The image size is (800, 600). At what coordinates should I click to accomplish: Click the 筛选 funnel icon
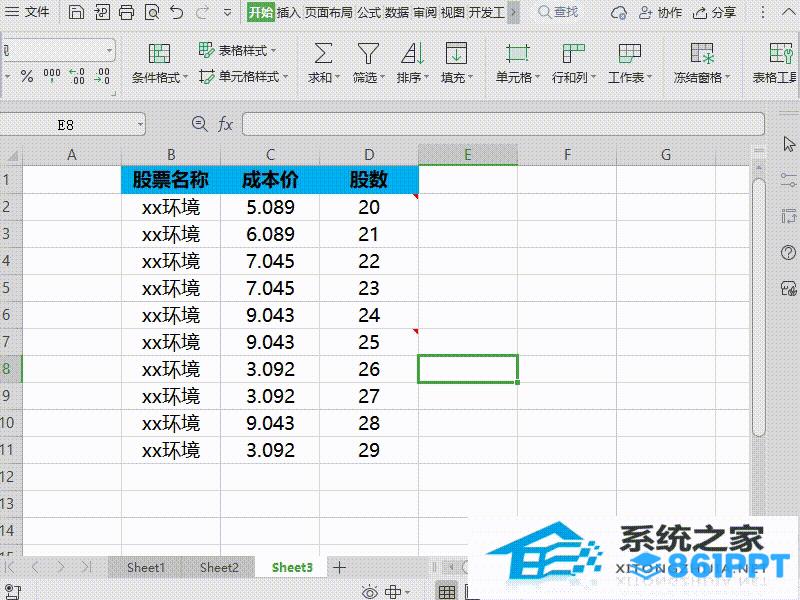pos(368,53)
